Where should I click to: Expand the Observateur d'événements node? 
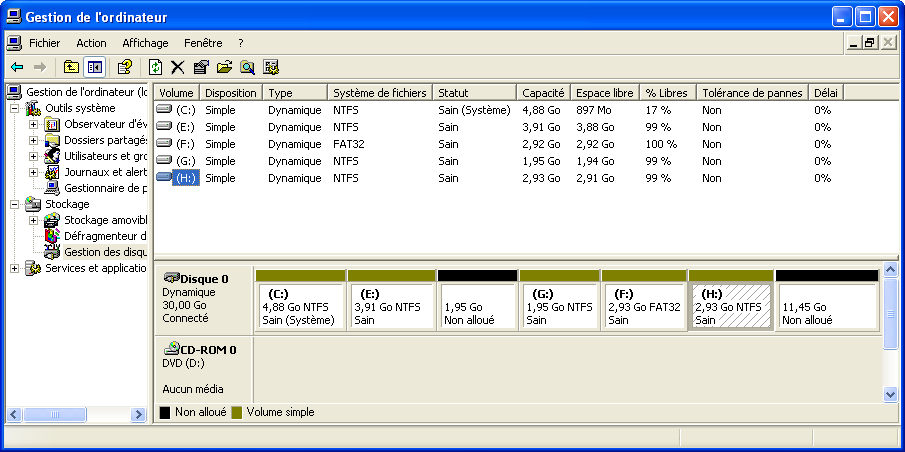click(33, 124)
